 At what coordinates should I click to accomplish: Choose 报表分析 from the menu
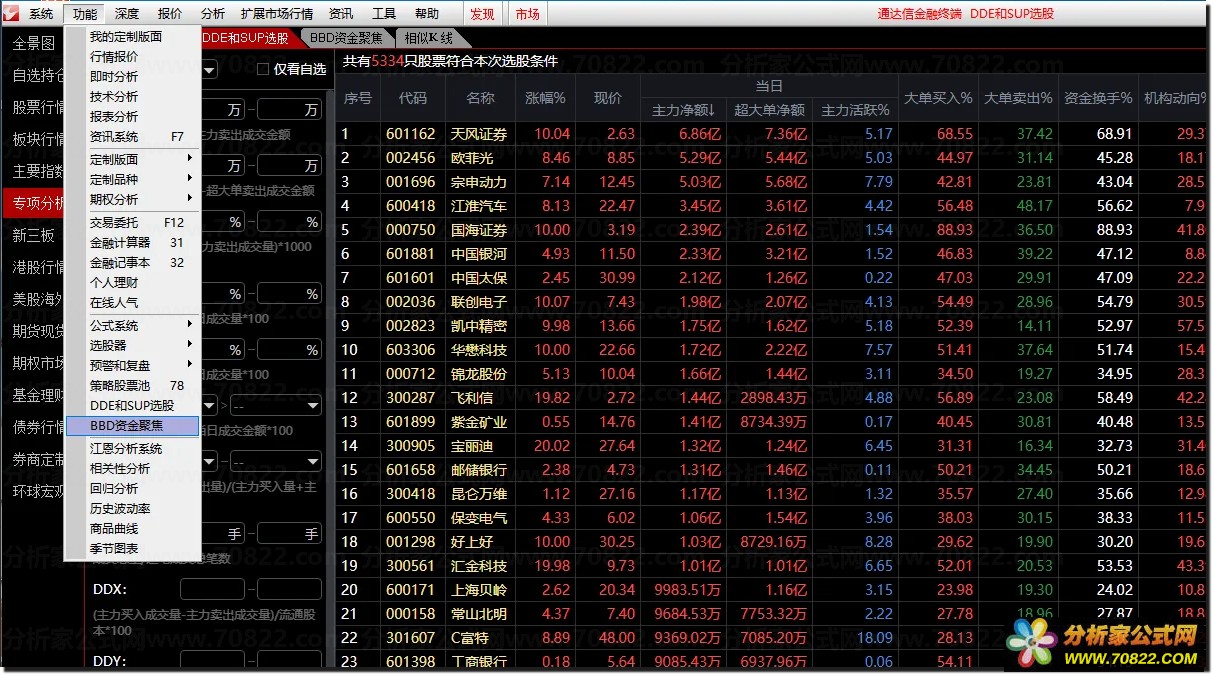(132, 117)
